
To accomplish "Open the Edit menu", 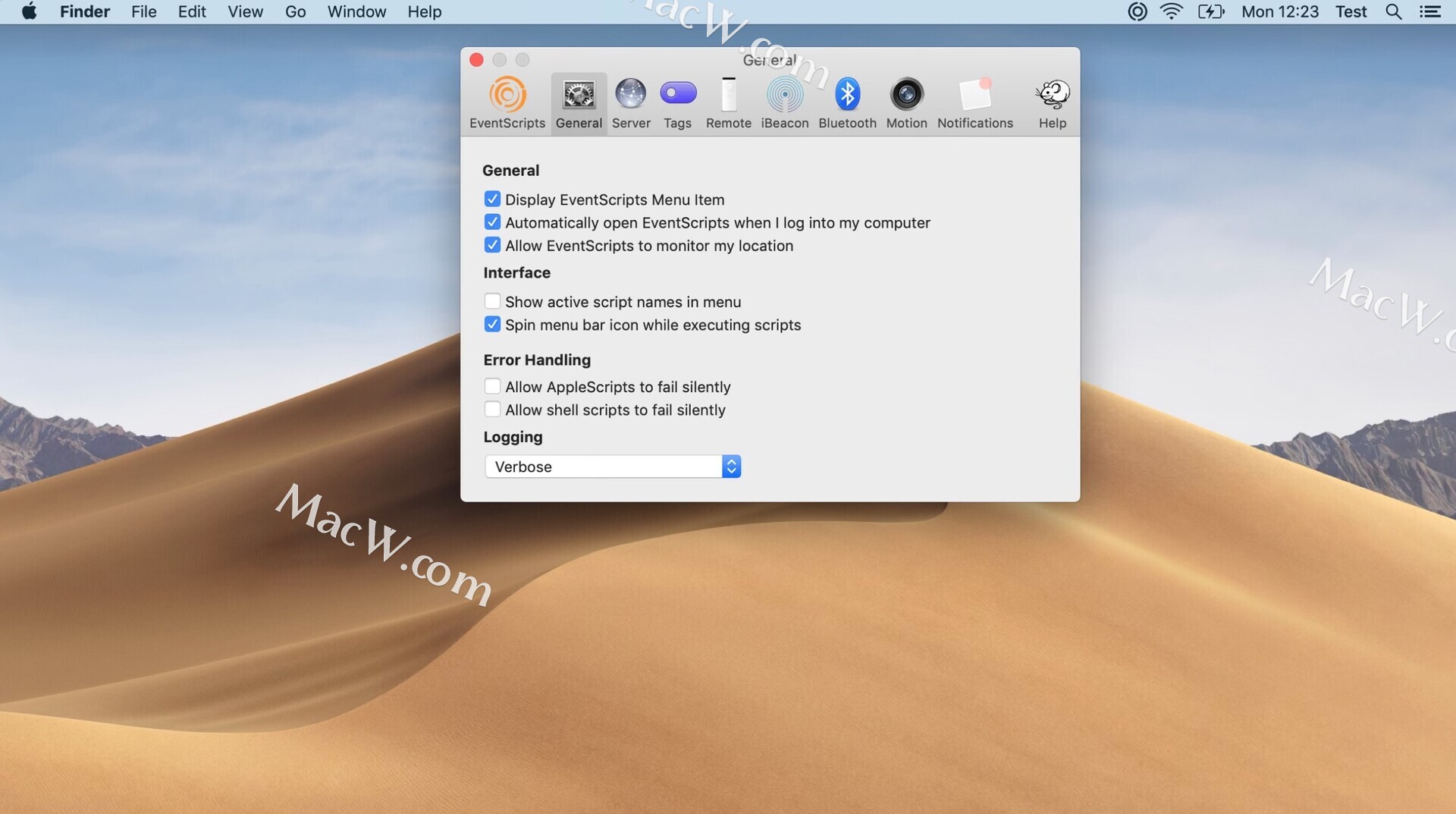I will point(192,11).
